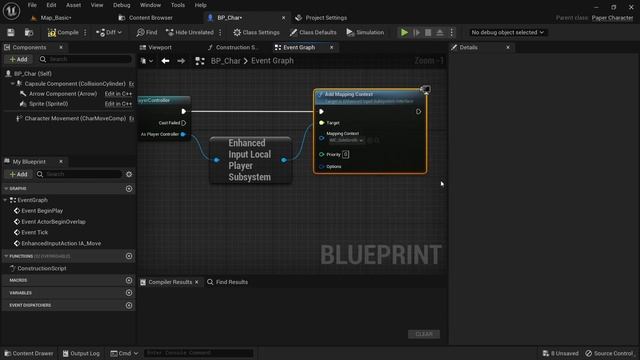Image resolution: width=640 pixels, height=360 pixels.
Task: Add a new component in Components panel
Action: (x=18, y=59)
